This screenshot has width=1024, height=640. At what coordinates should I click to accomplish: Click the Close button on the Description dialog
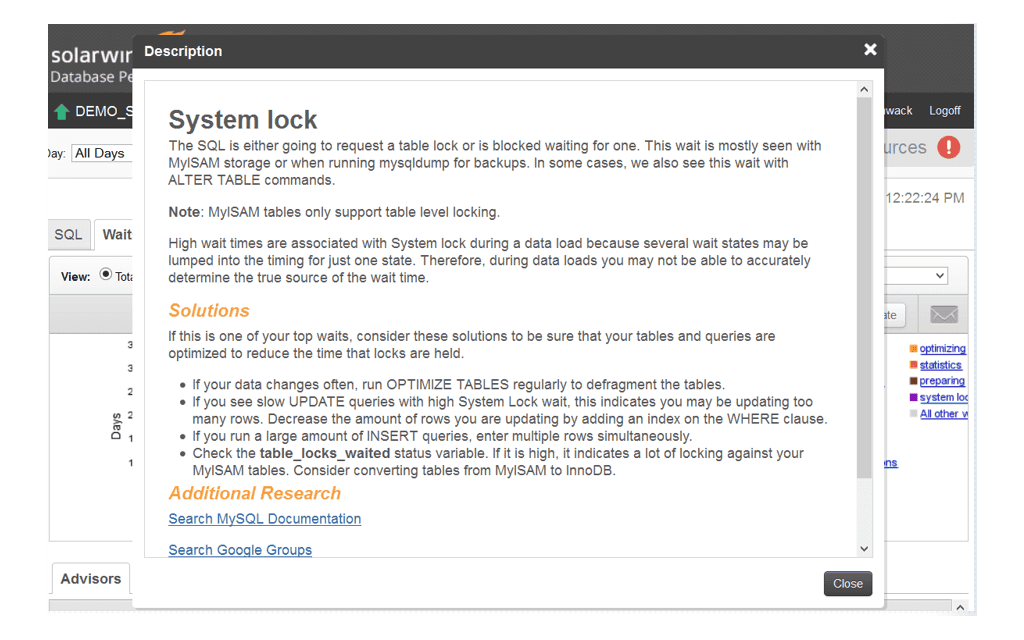[x=847, y=584]
